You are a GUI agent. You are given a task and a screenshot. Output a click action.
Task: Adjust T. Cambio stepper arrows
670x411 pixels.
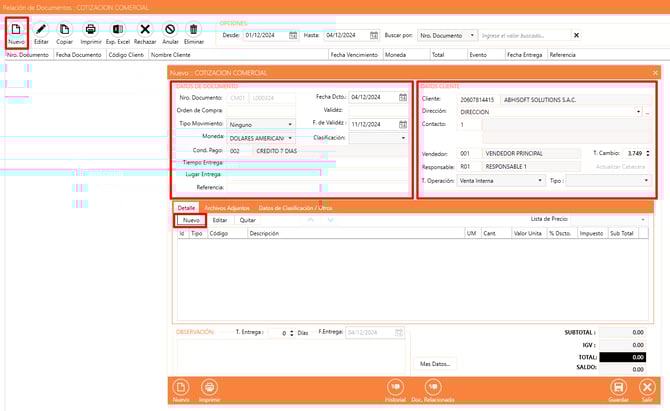pyautogui.click(x=648, y=153)
